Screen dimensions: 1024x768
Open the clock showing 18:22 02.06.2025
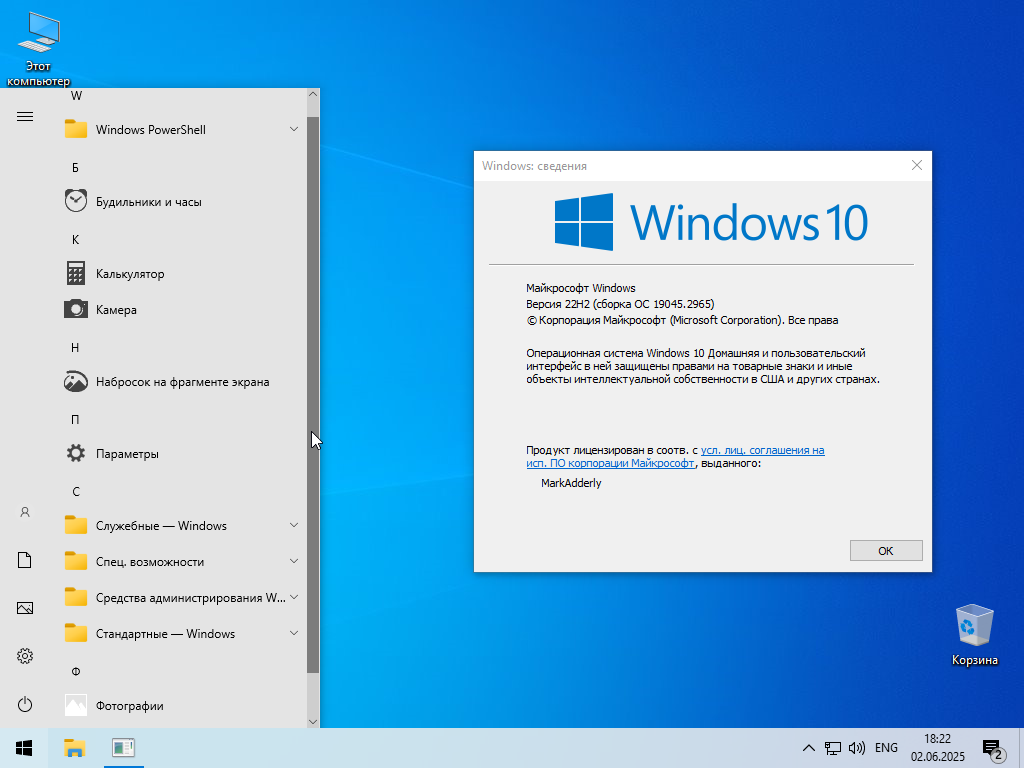938,748
